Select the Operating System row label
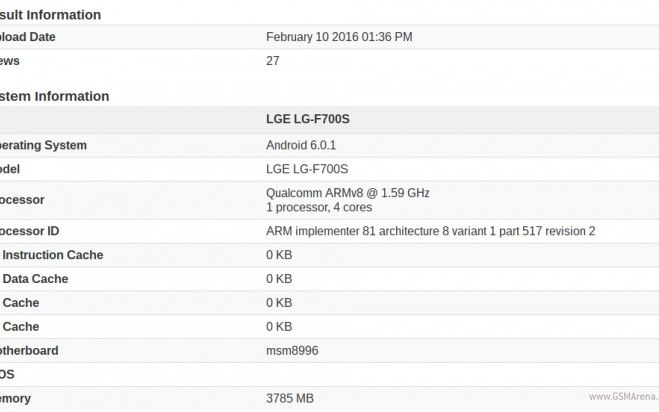Viewport: 659px width, 412px height. 43,145
